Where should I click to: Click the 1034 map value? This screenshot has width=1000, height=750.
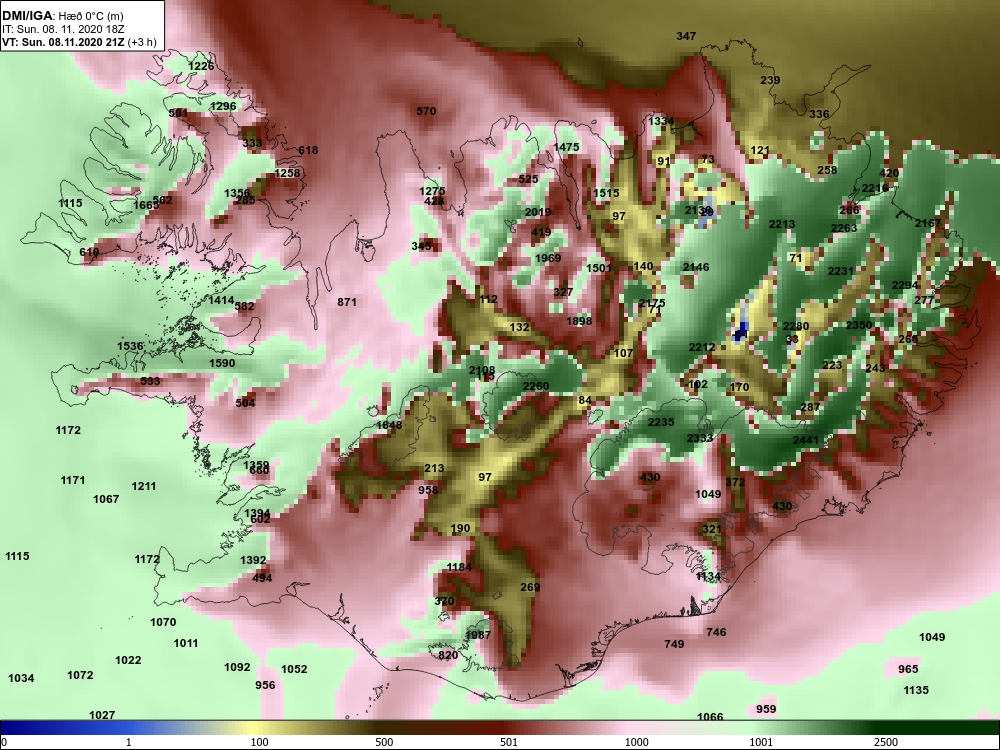click(21, 679)
